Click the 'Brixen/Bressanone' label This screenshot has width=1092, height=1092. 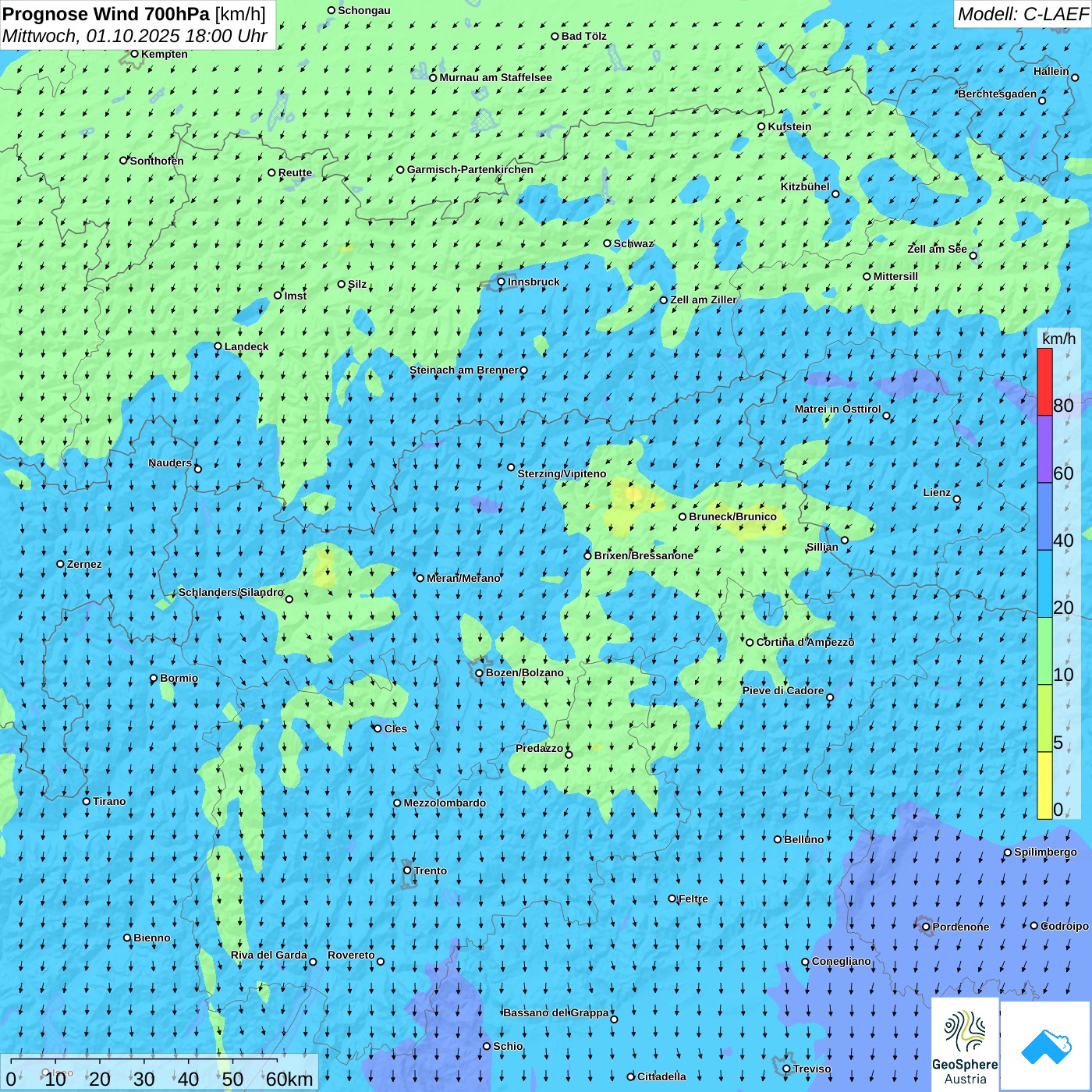tap(643, 555)
